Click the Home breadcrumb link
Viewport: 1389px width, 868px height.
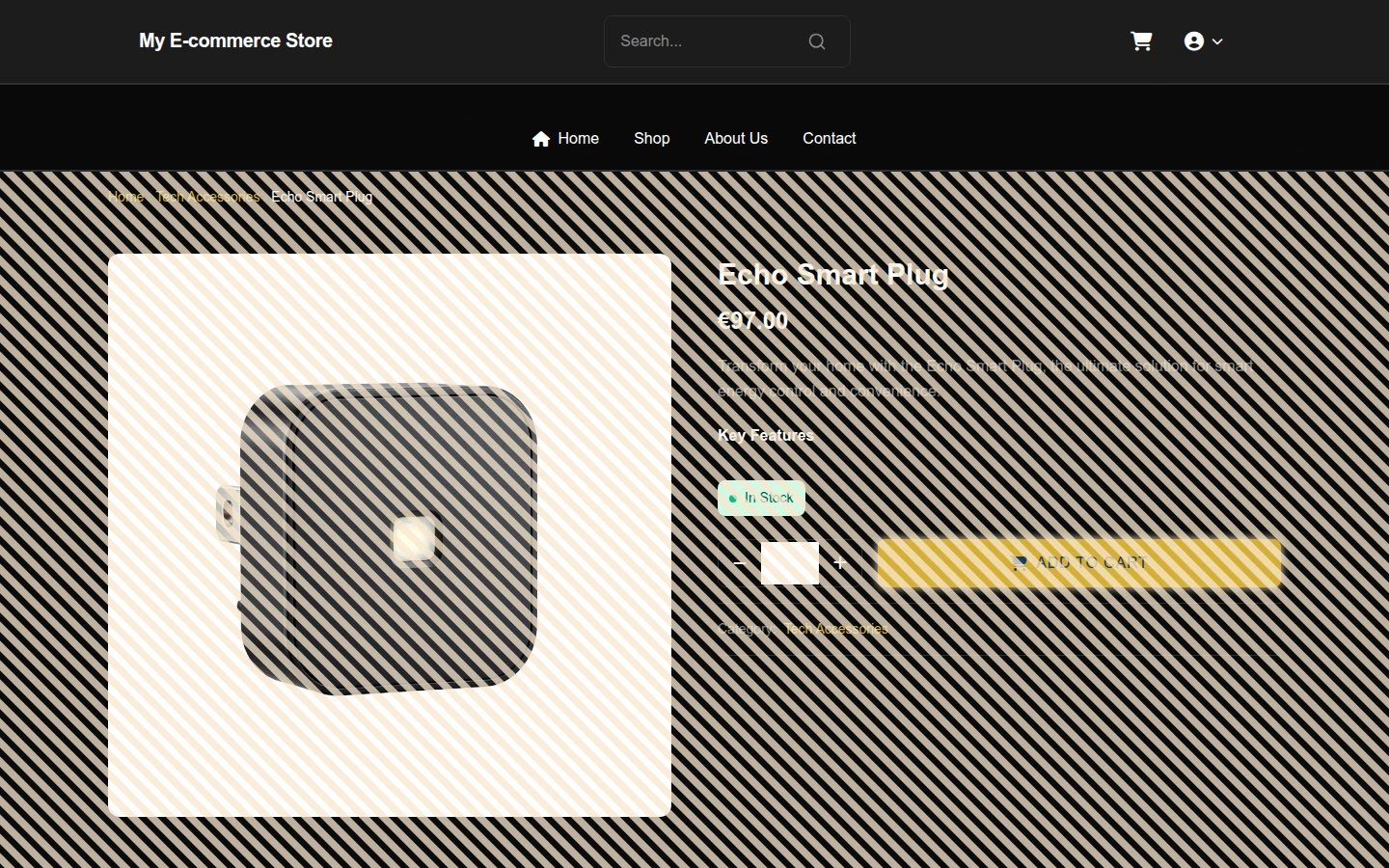pyautogui.click(x=125, y=197)
